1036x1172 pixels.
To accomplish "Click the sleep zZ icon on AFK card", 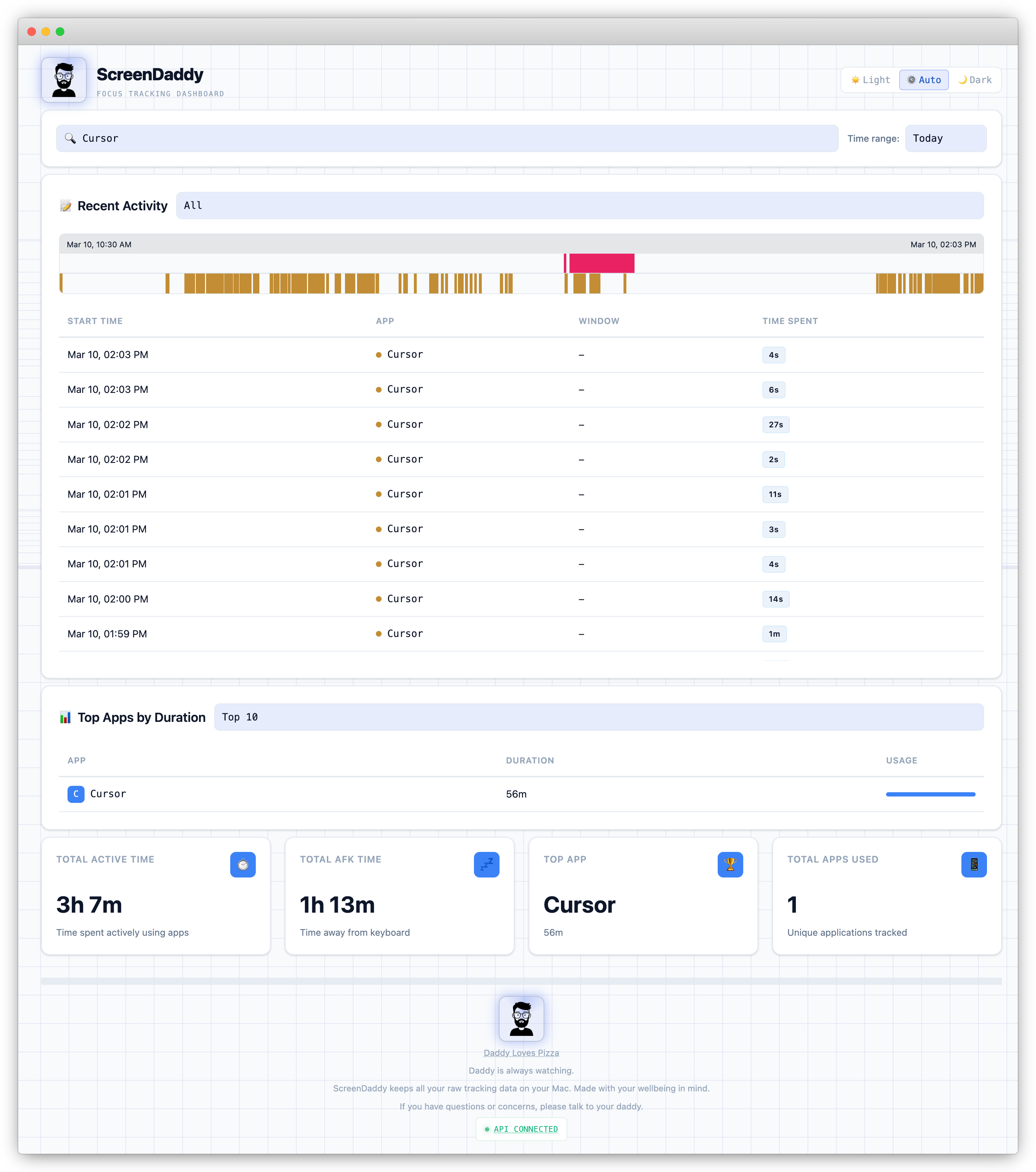I will click(x=486, y=865).
